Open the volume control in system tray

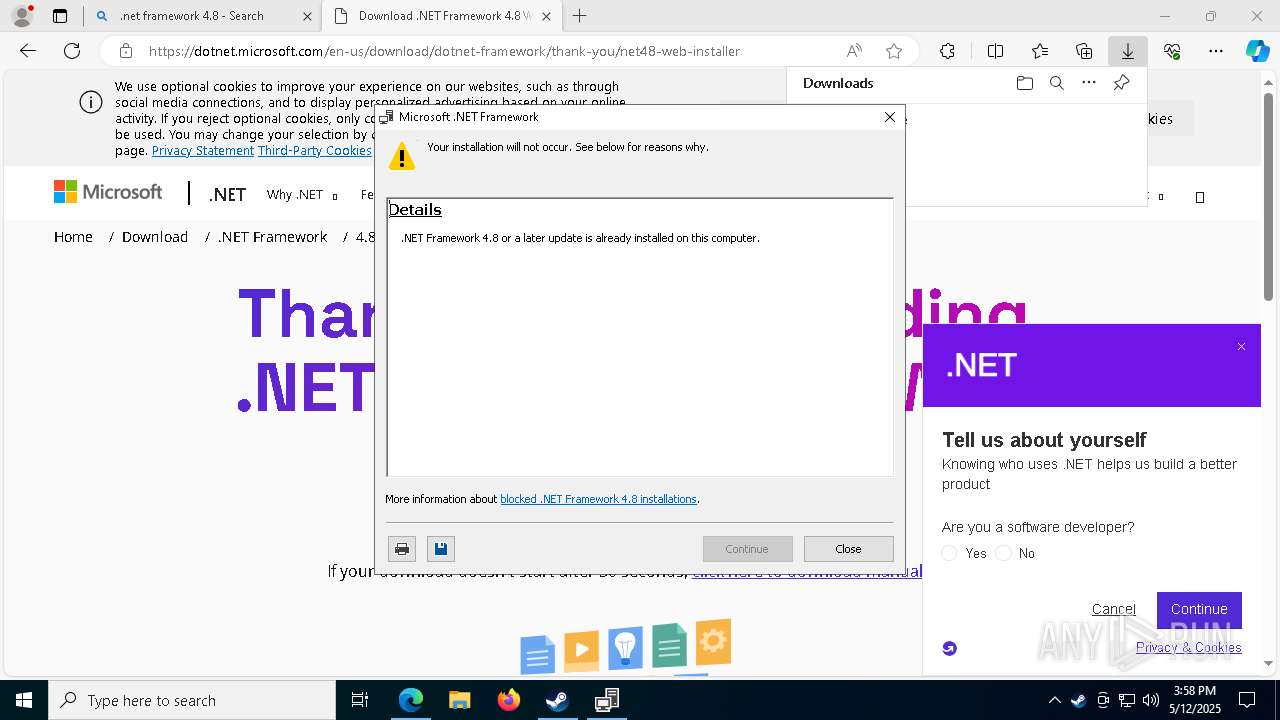tap(1150, 700)
